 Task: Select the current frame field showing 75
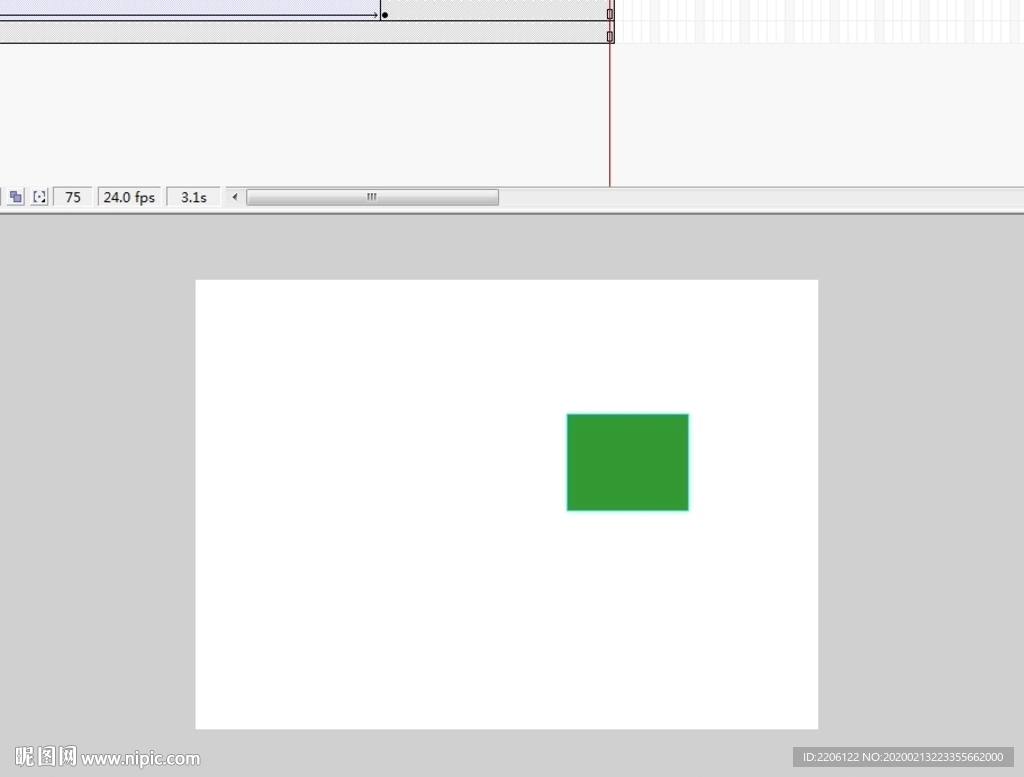[x=72, y=197]
